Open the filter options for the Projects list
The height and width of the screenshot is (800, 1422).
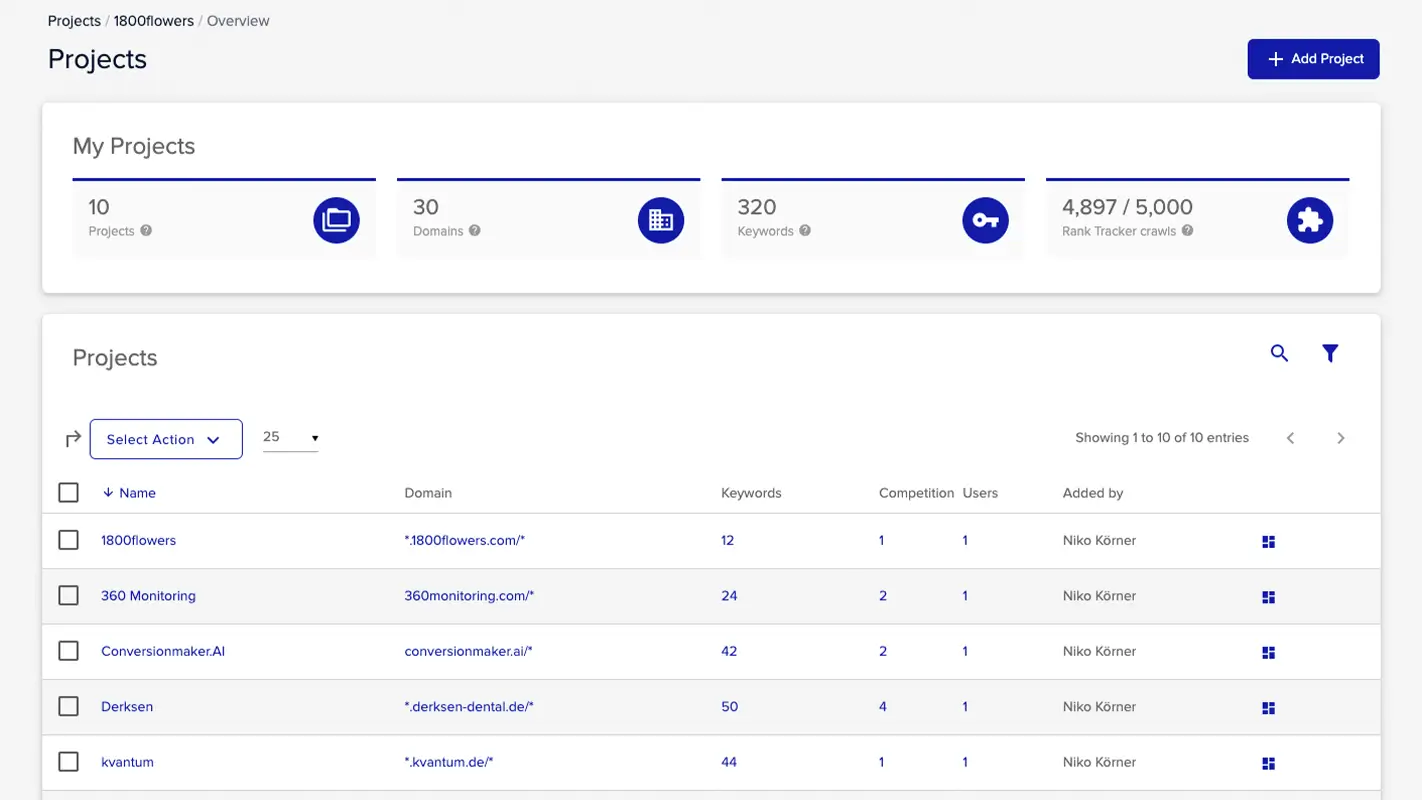pyautogui.click(x=1330, y=353)
